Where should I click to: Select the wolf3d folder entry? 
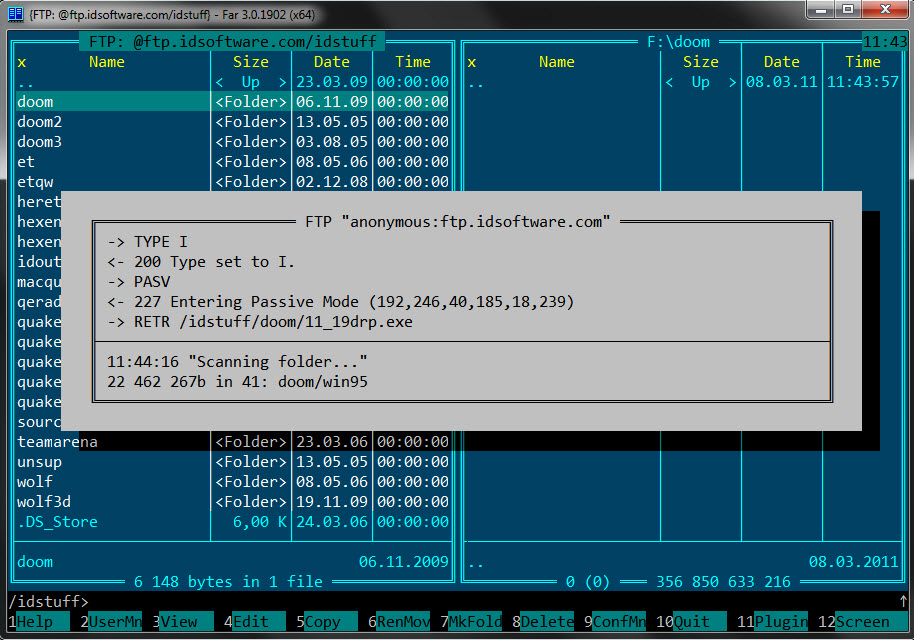click(44, 502)
